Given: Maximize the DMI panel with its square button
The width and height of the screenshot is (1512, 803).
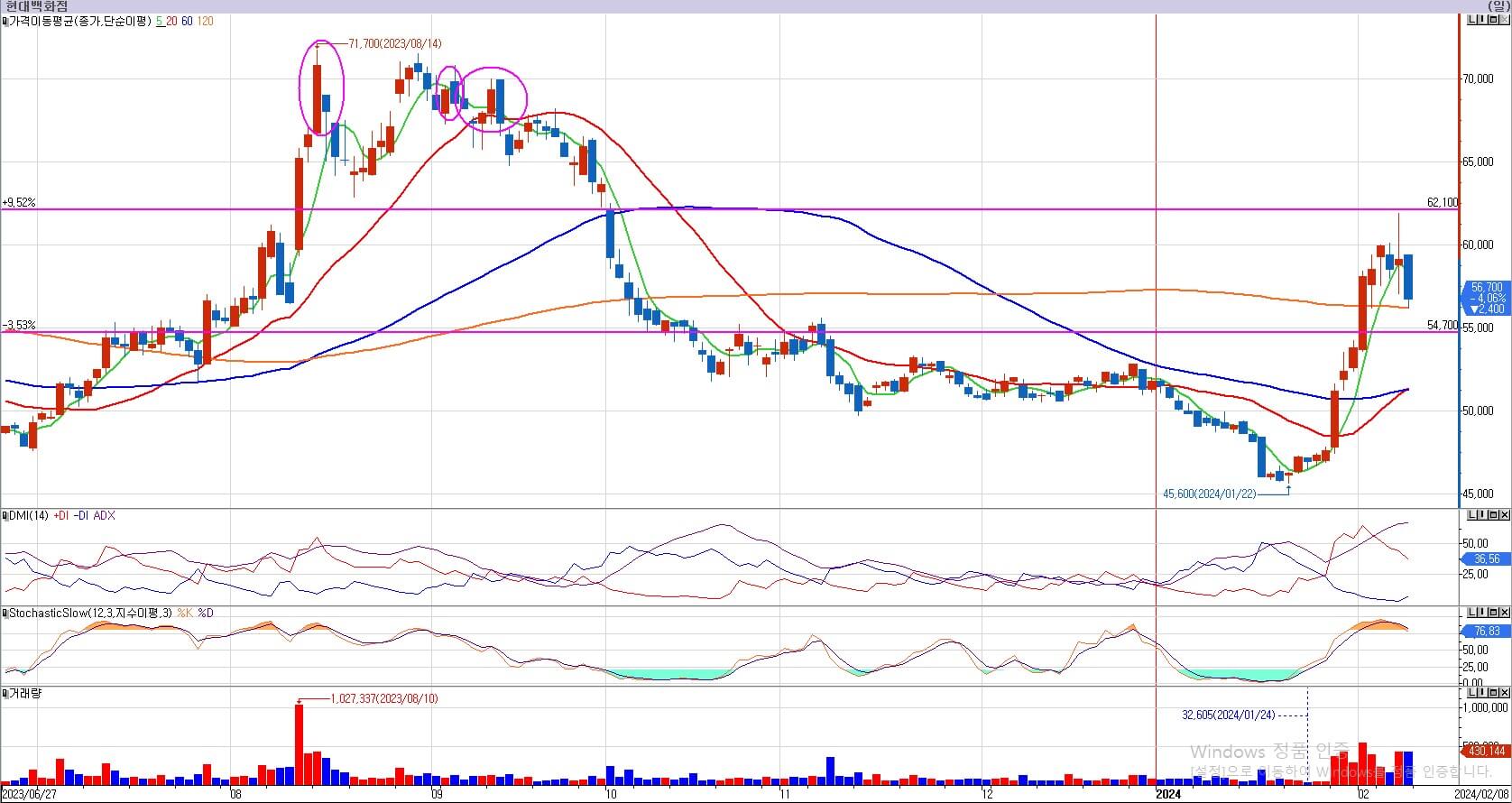Looking at the screenshot, I should (1494, 514).
